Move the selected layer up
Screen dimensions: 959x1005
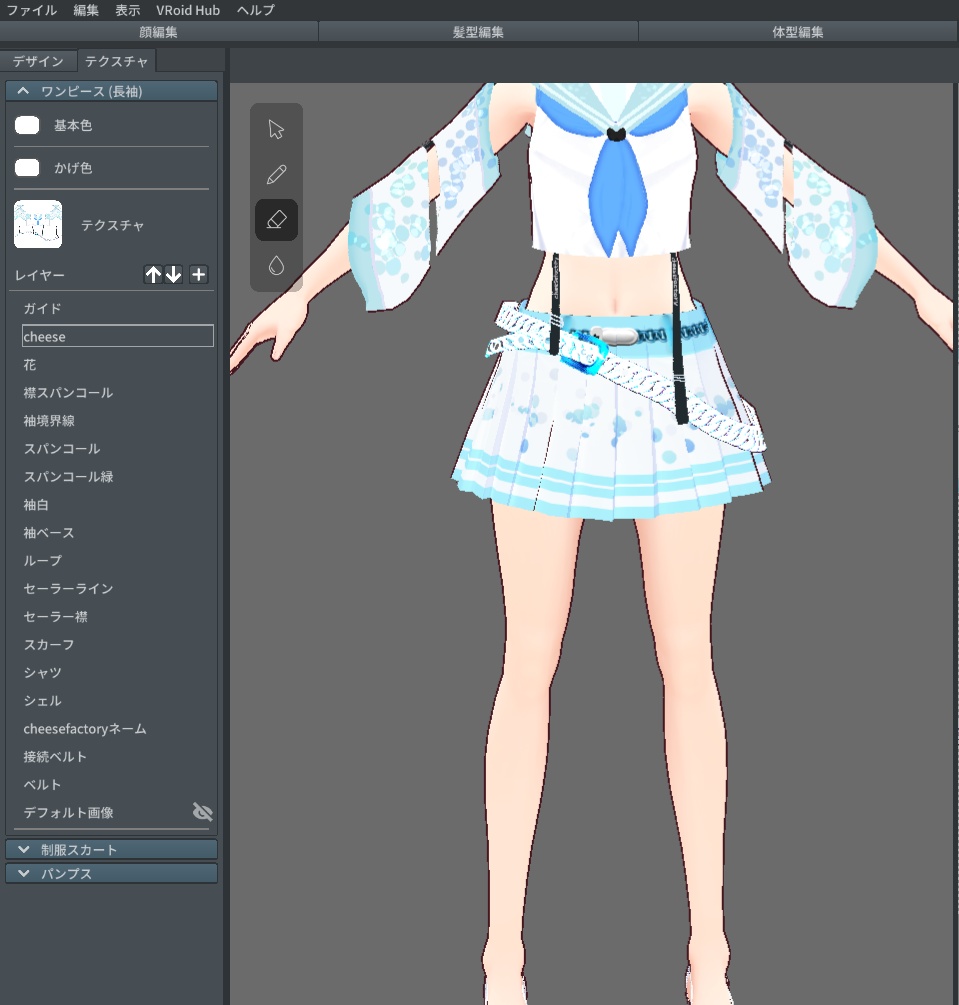(153, 274)
